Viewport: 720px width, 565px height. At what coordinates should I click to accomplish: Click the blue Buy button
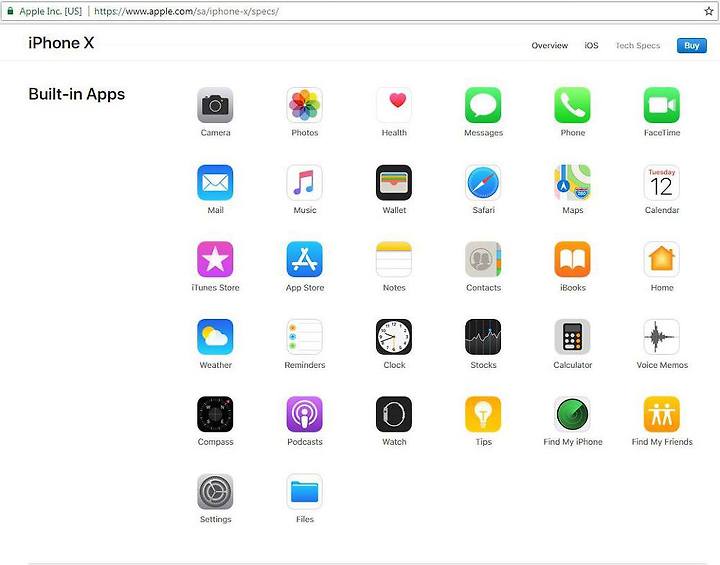[x=692, y=45]
